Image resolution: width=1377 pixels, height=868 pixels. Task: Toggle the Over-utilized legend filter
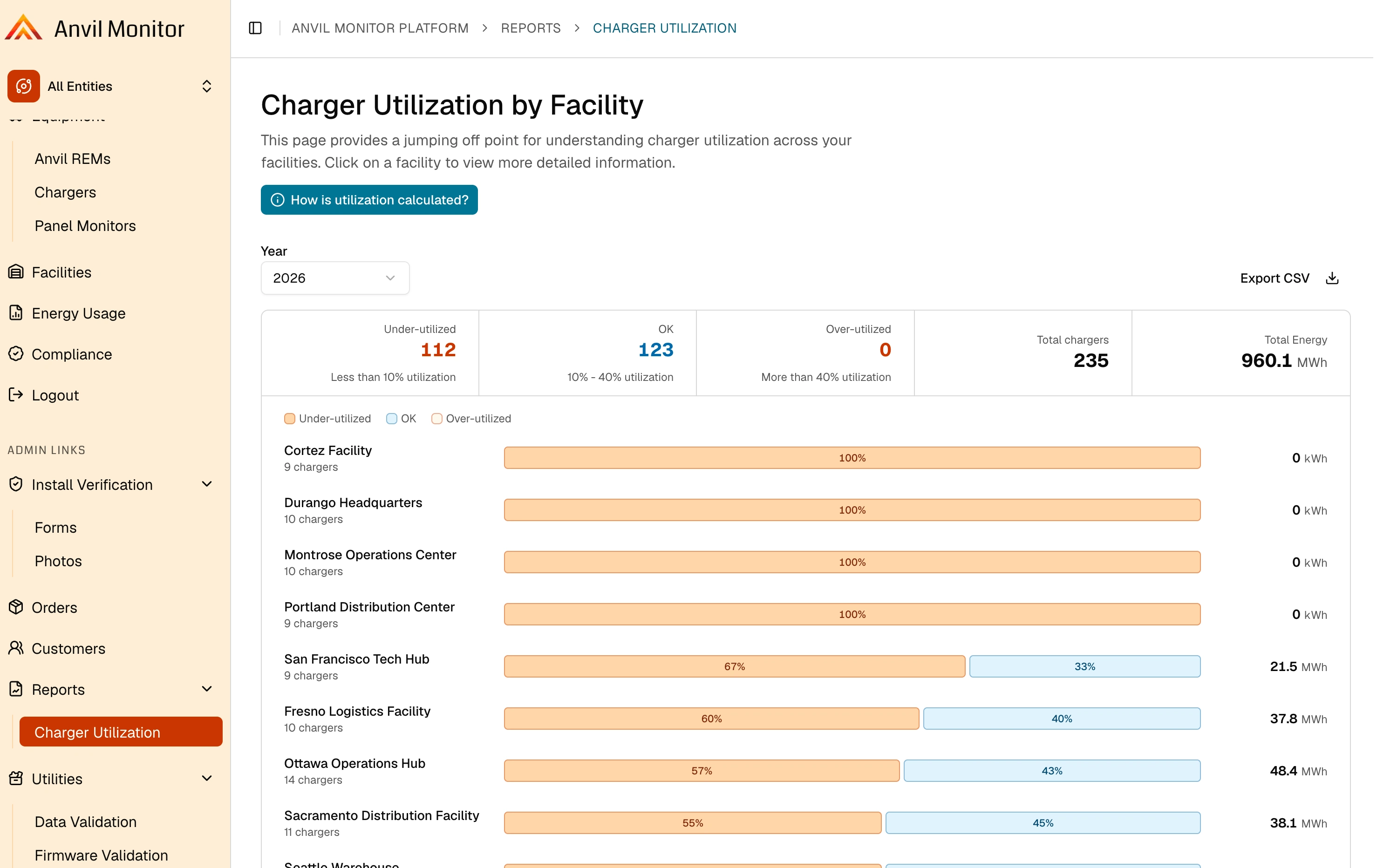[471, 419]
